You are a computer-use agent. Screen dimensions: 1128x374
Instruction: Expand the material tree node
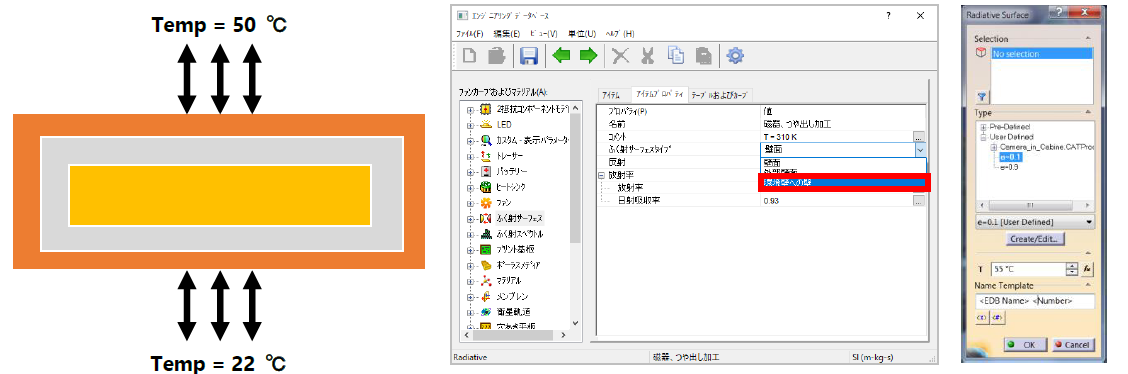click(471, 280)
